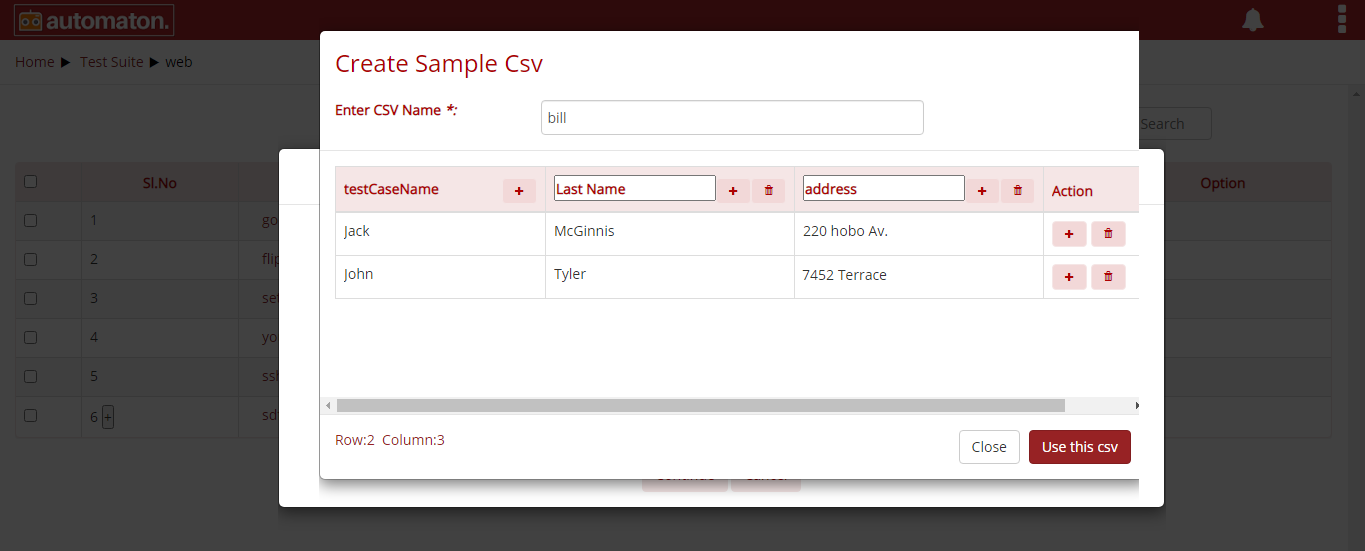
Task: Select the McGinnis cell
Action: coord(670,234)
